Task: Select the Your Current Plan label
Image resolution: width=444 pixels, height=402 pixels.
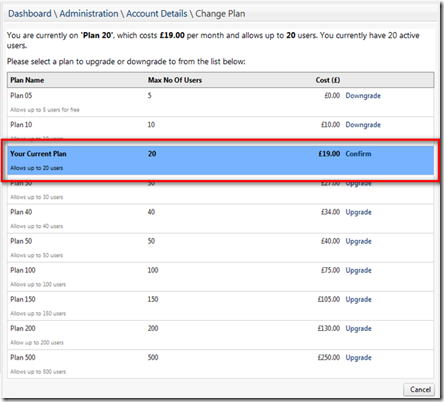Action: tap(38, 154)
